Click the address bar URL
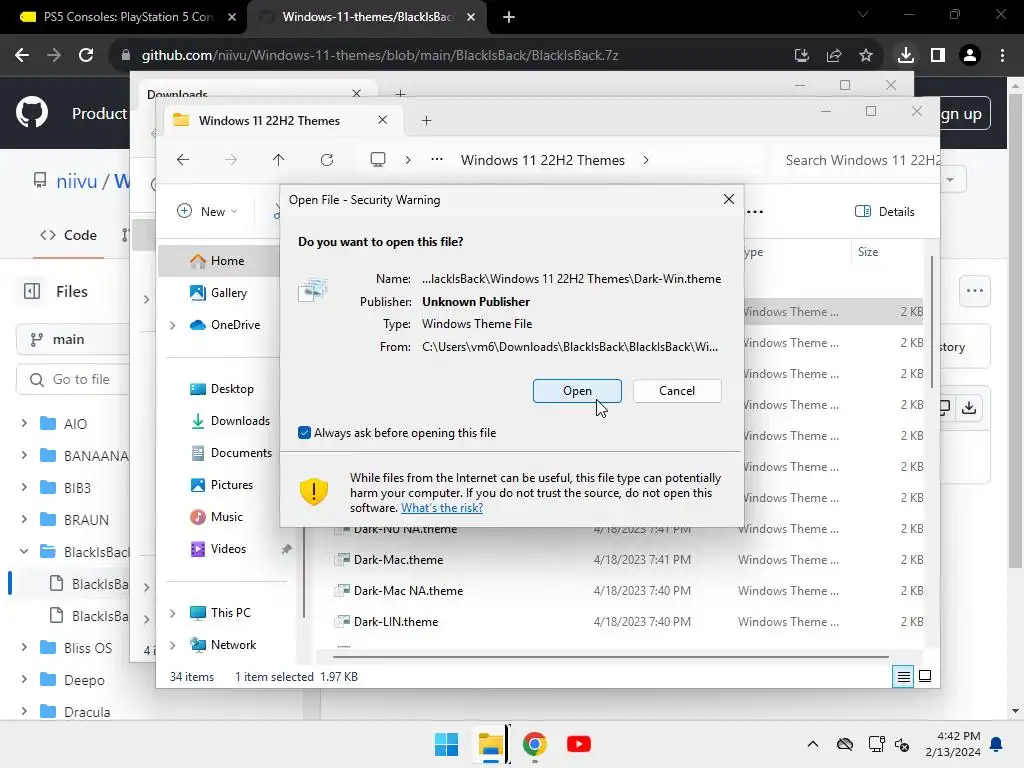The width and height of the screenshot is (1024, 768). click(380, 55)
